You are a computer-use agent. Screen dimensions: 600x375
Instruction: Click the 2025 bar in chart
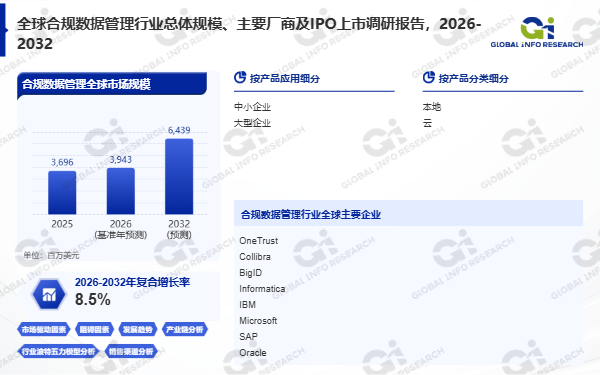coord(62,192)
